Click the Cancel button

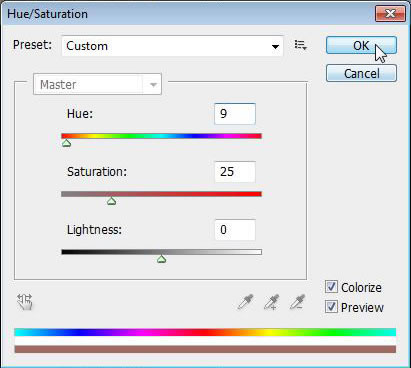point(361,73)
